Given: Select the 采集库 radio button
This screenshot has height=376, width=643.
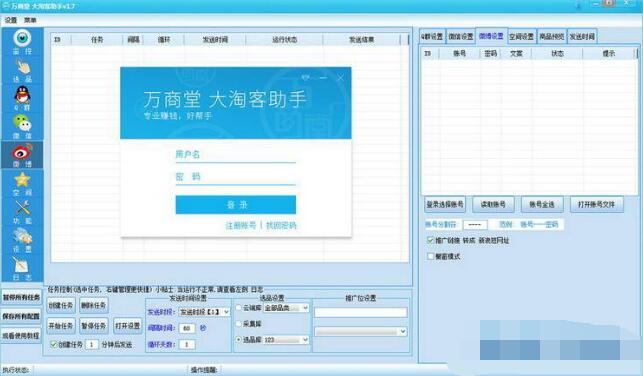Looking at the screenshot, I should point(239,324).
